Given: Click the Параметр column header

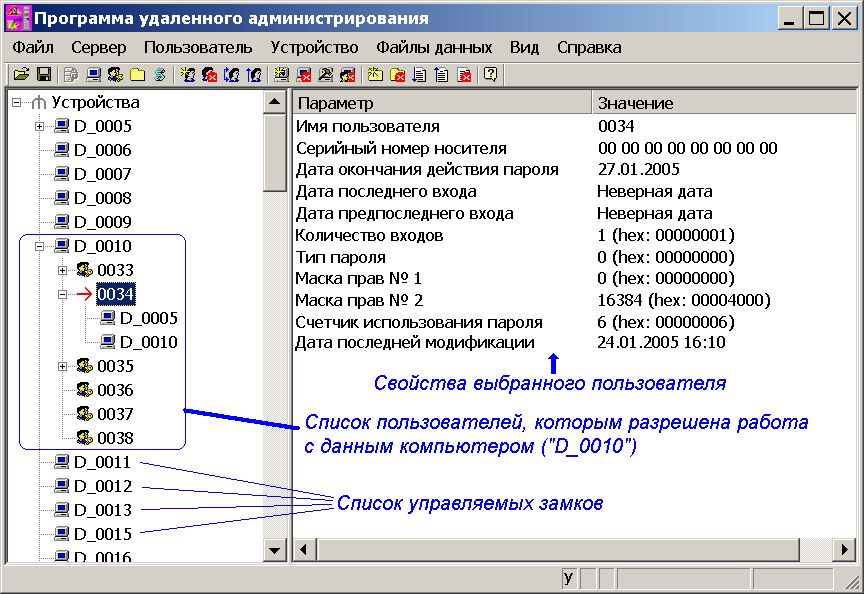Looking at the screenshot, I should [x=442, y=102].
